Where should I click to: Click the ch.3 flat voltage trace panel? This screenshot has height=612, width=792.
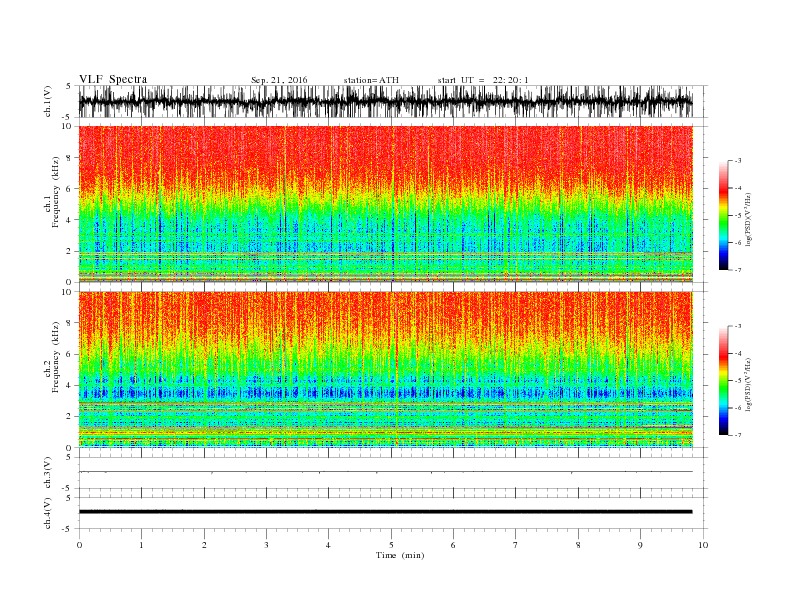point(392,473)
